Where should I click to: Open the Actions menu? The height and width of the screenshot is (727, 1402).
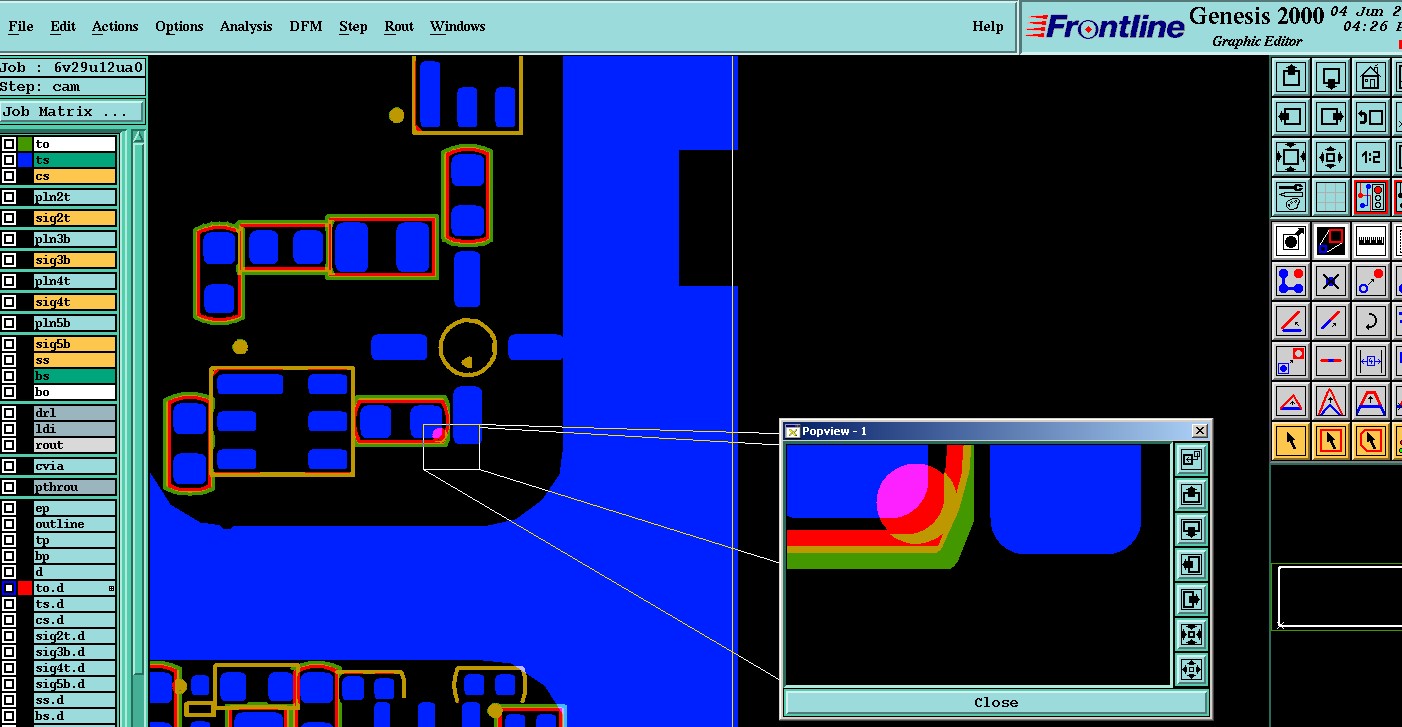[115, 26]
